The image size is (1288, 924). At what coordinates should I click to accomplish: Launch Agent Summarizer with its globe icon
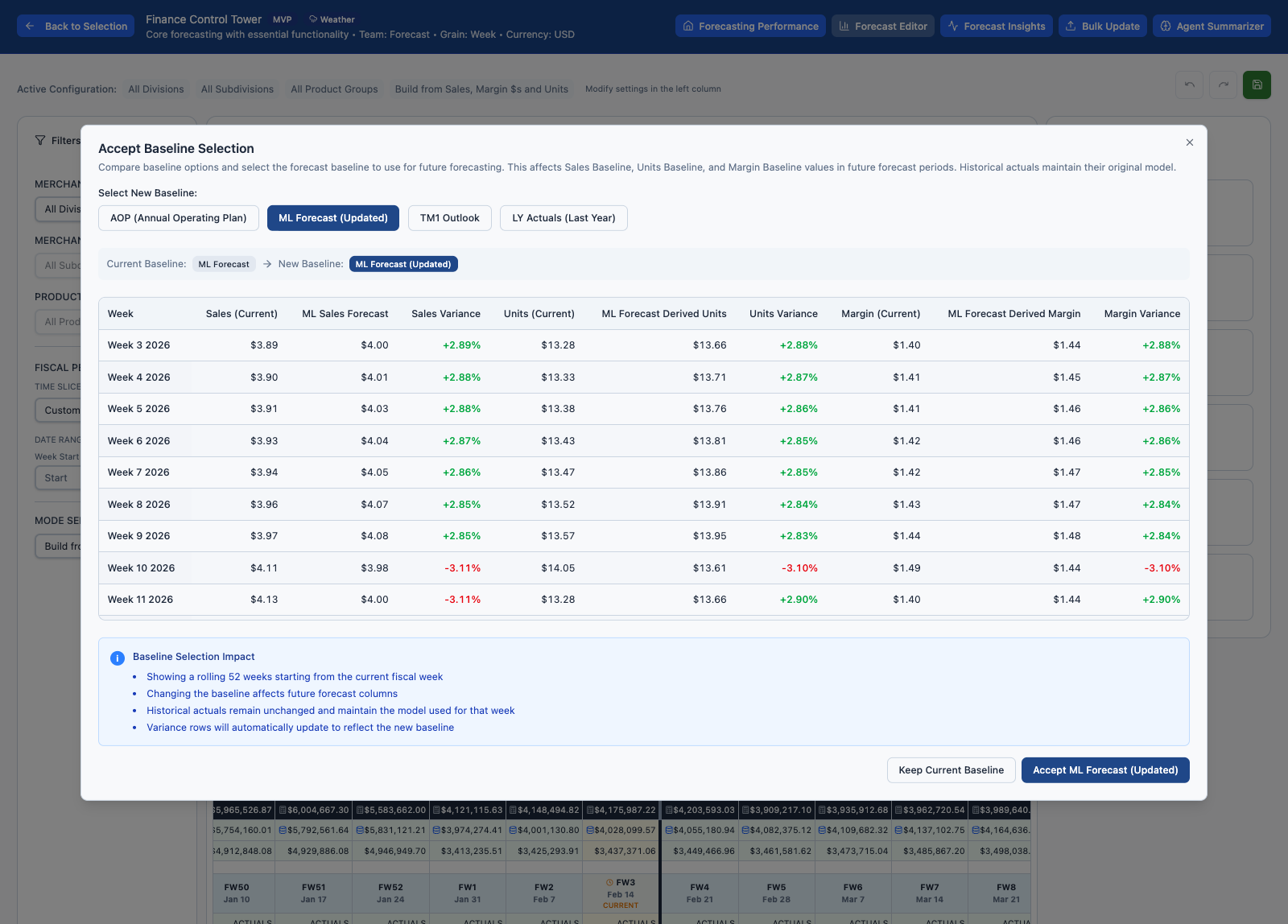tap(1166, 25)
